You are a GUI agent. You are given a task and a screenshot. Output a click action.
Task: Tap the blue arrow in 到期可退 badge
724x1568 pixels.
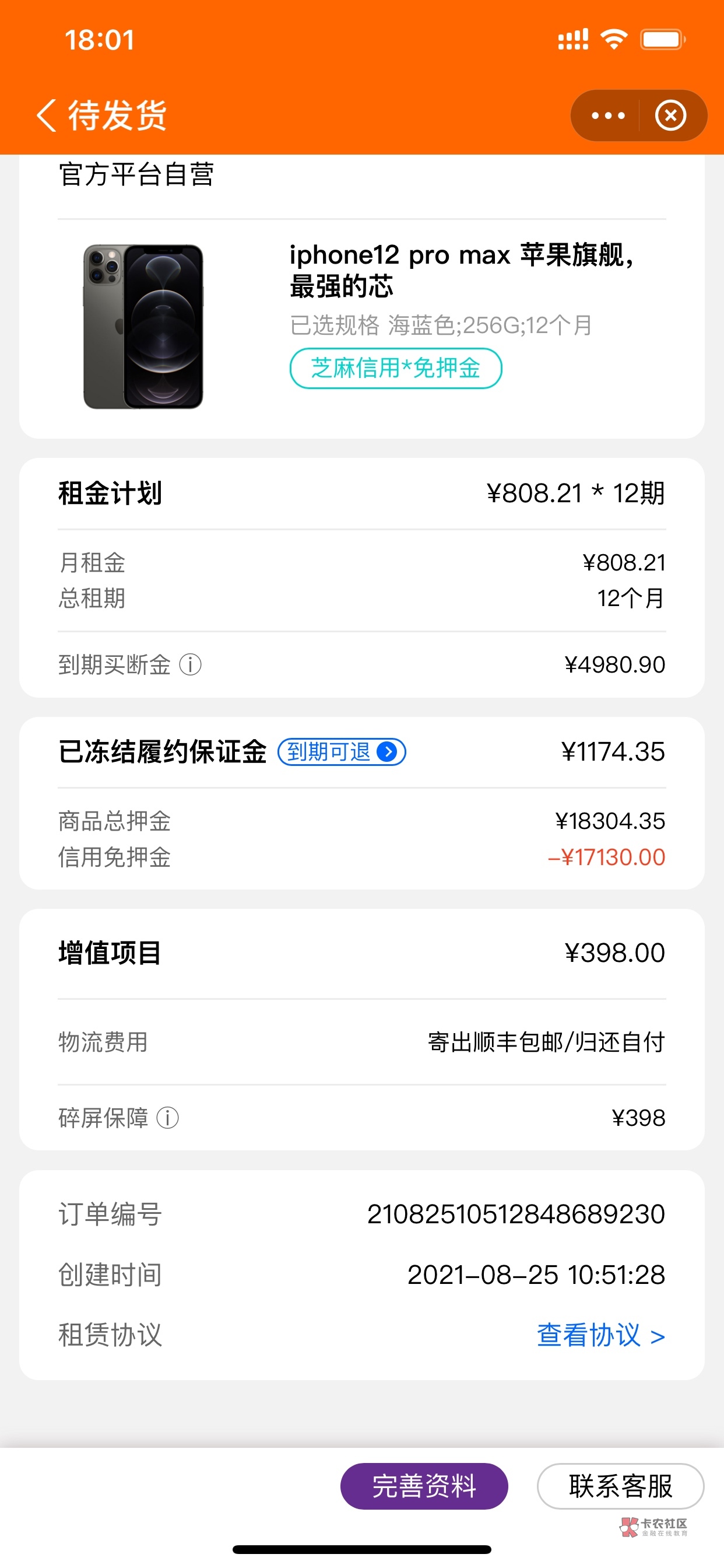388,752
